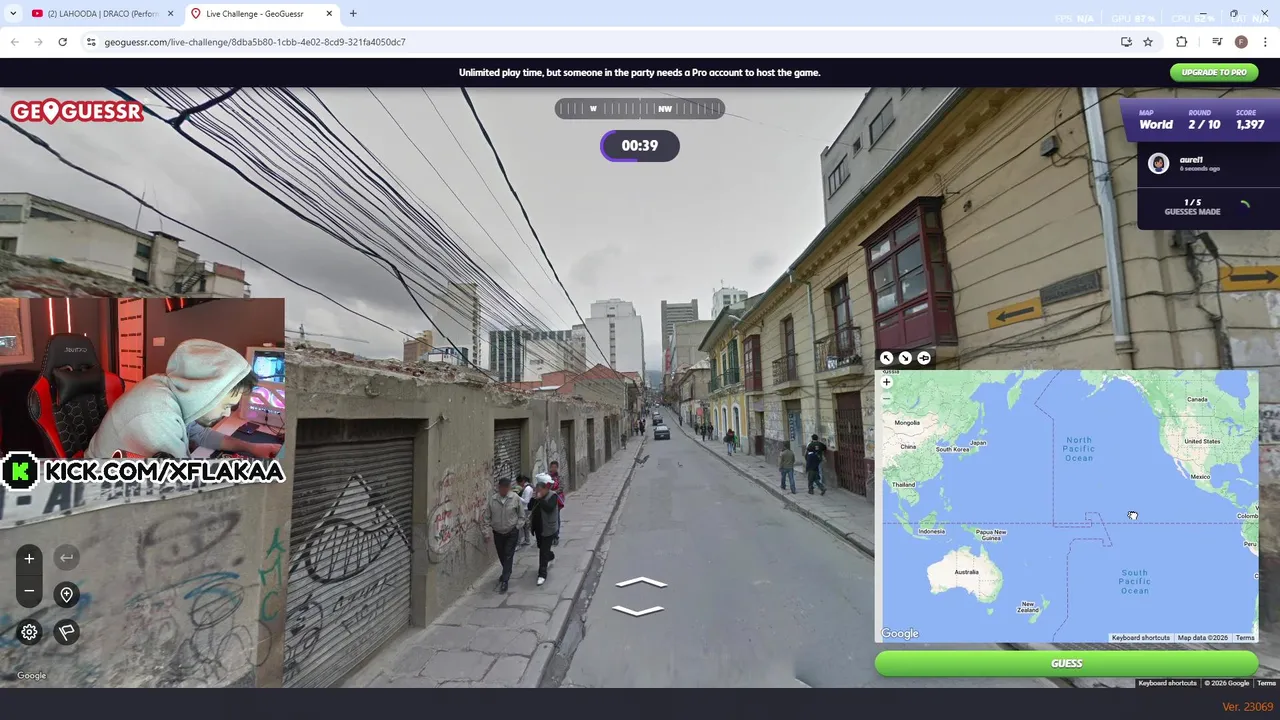The width and height of the screenshot is (1280, 720).
Task: Close the Live Challenge GeoGuessr tab
Action: point(328,14)
